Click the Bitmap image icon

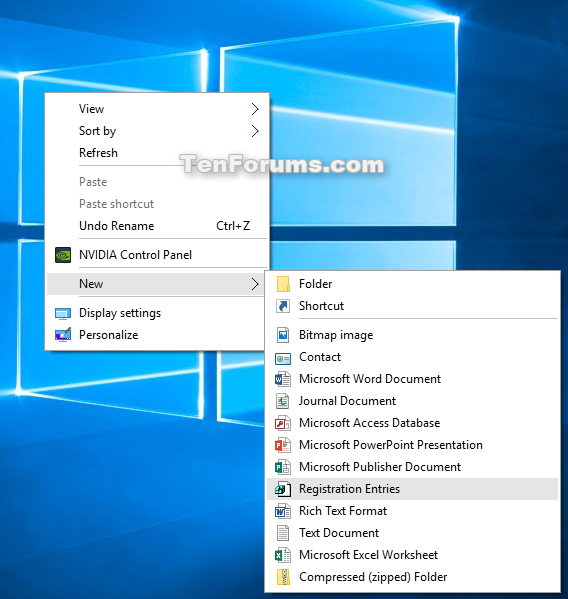[x=283, y=335]
